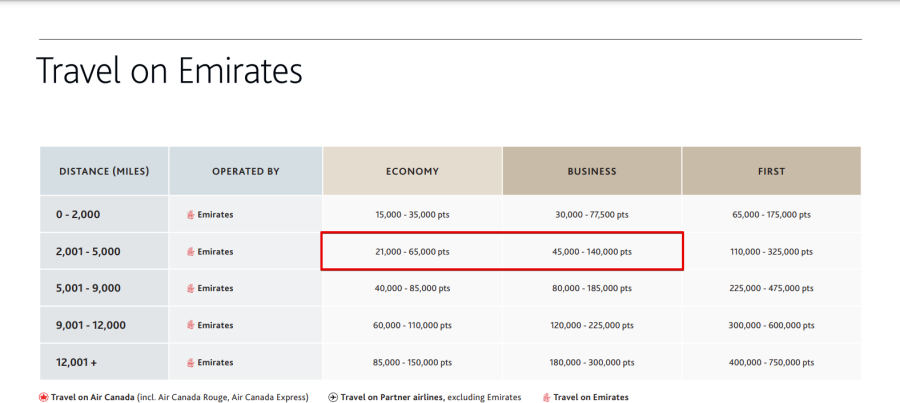
Task: Click the Air Canada maple leaf legend icon
Action: (44, 397)
